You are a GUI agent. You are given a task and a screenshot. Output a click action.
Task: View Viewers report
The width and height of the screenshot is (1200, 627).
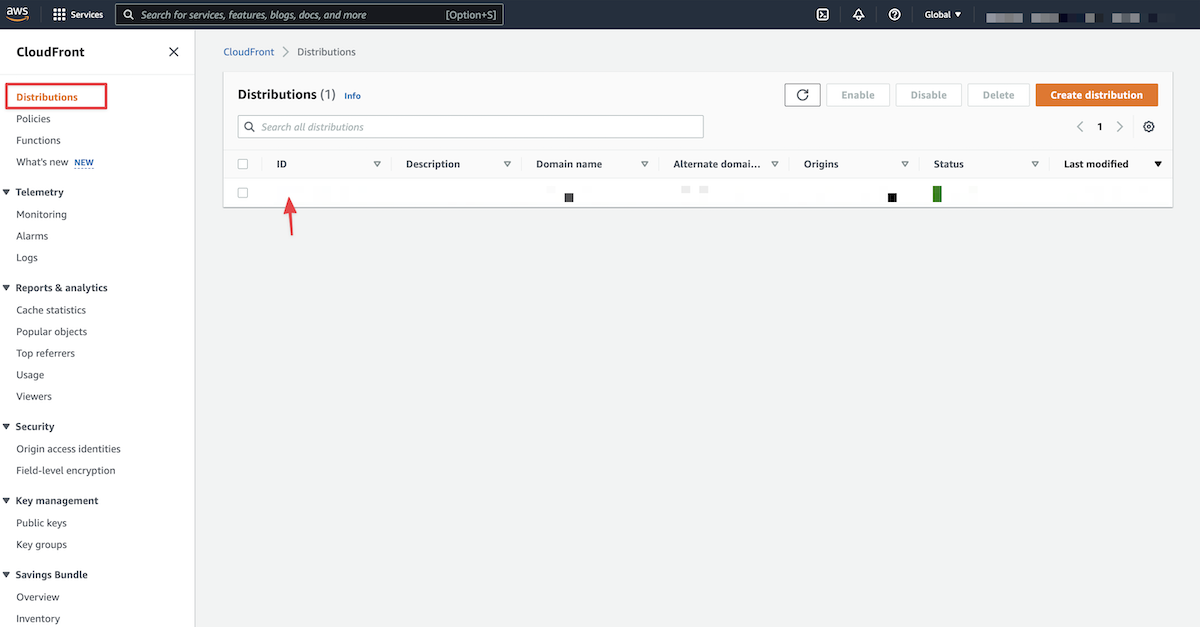point(34,397)
